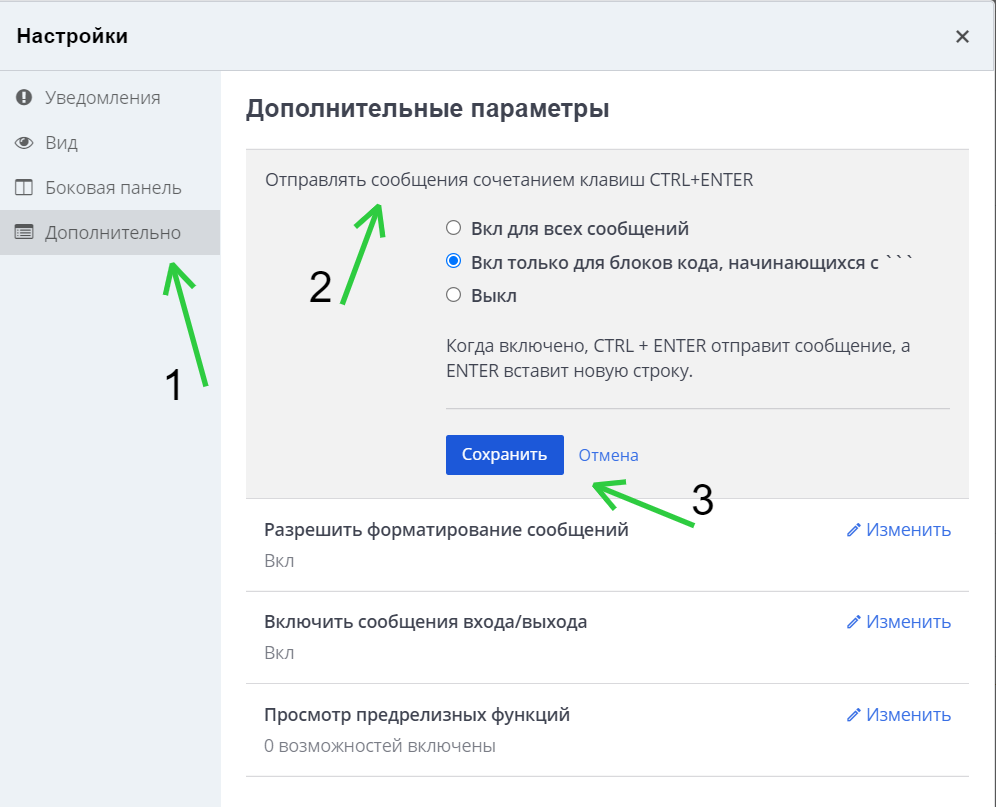Choose the Выкл radio option
Image resolution: width=996 pixels, height=807 pixels.
453,295
